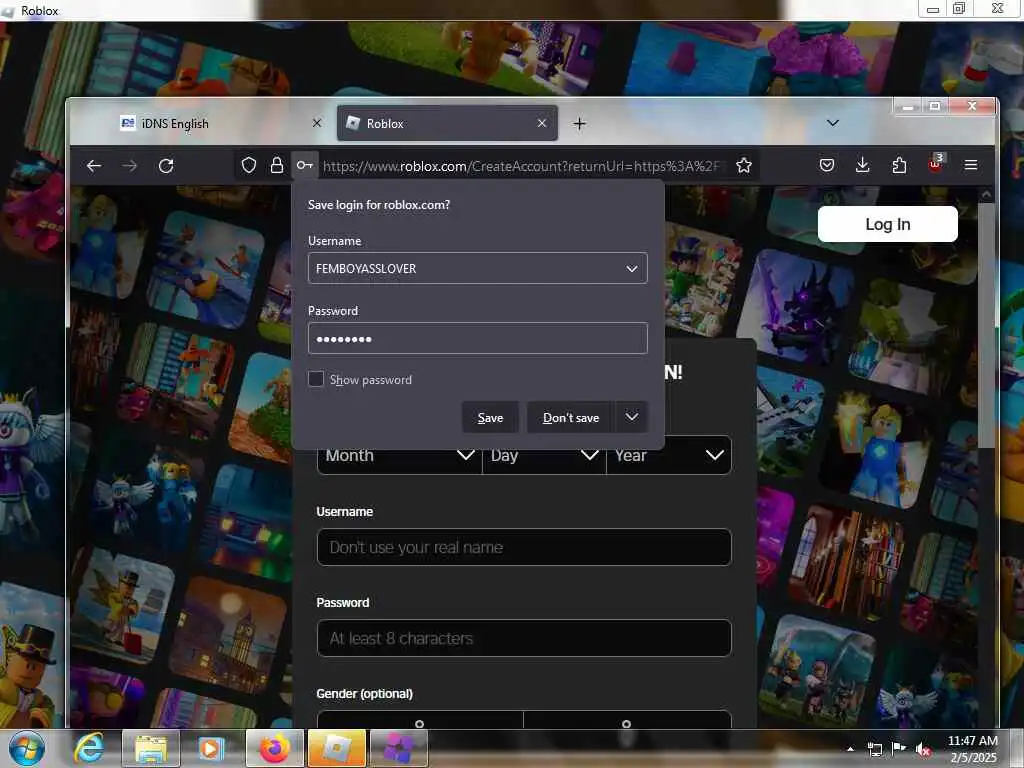Open the tracking protection shield icon
The width and height of the screenshot is (1024, 768).
(x=249, y=166)
